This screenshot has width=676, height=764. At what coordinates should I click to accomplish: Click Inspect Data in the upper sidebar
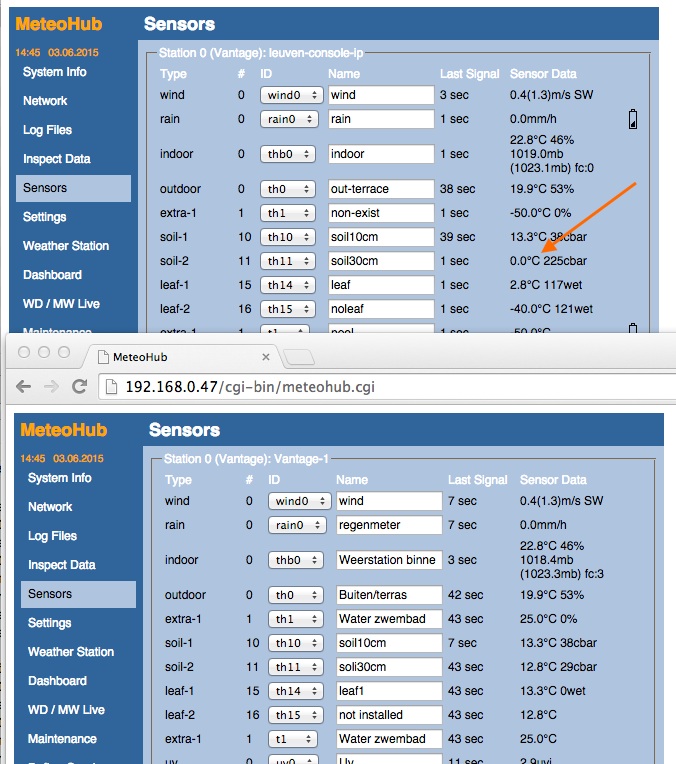point(57,159)
